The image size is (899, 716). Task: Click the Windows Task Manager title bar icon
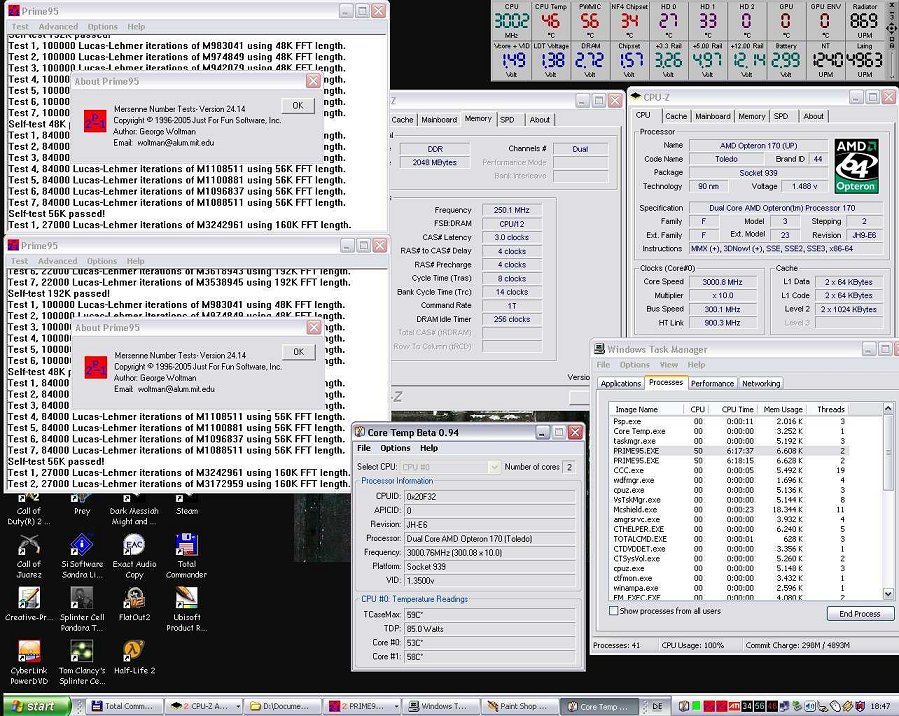click(599, 349)
